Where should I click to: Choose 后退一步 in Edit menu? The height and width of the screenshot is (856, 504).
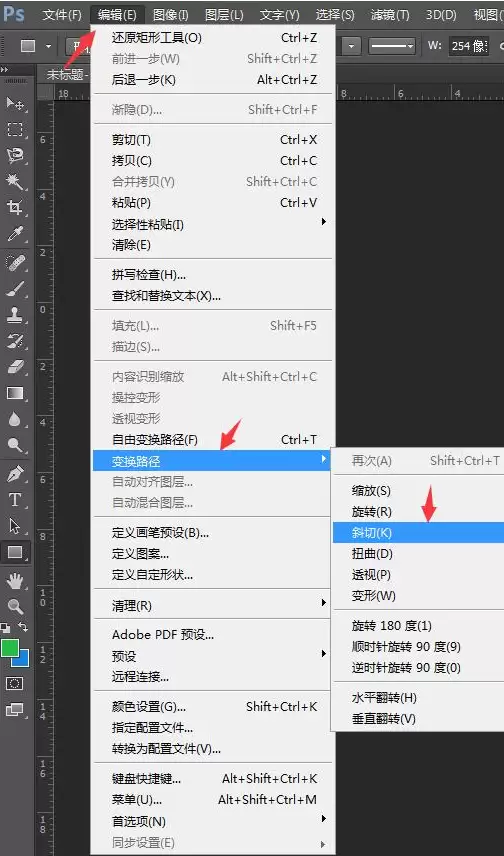pos(213,80)
